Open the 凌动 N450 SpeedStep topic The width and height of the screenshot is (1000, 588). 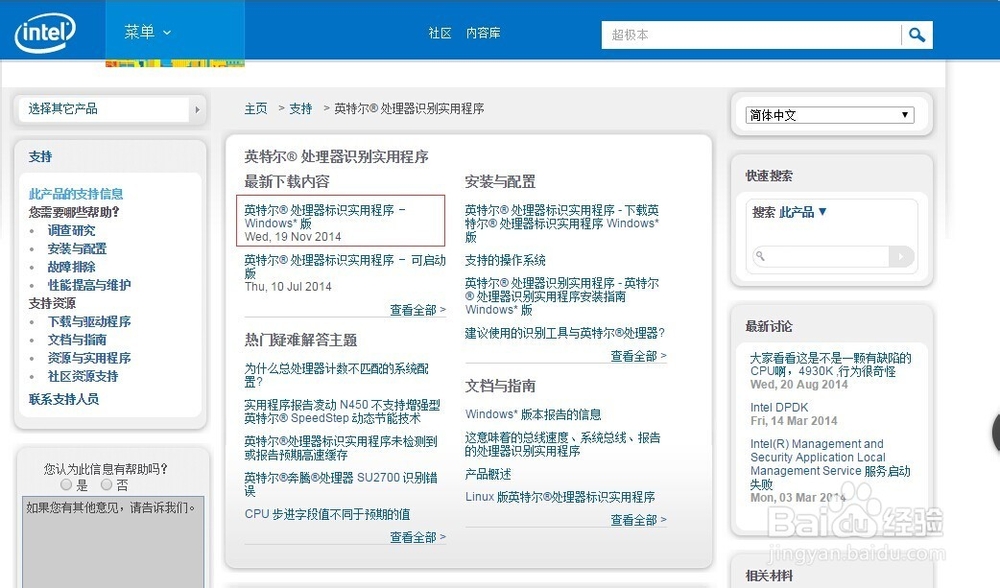click(342, 411)
